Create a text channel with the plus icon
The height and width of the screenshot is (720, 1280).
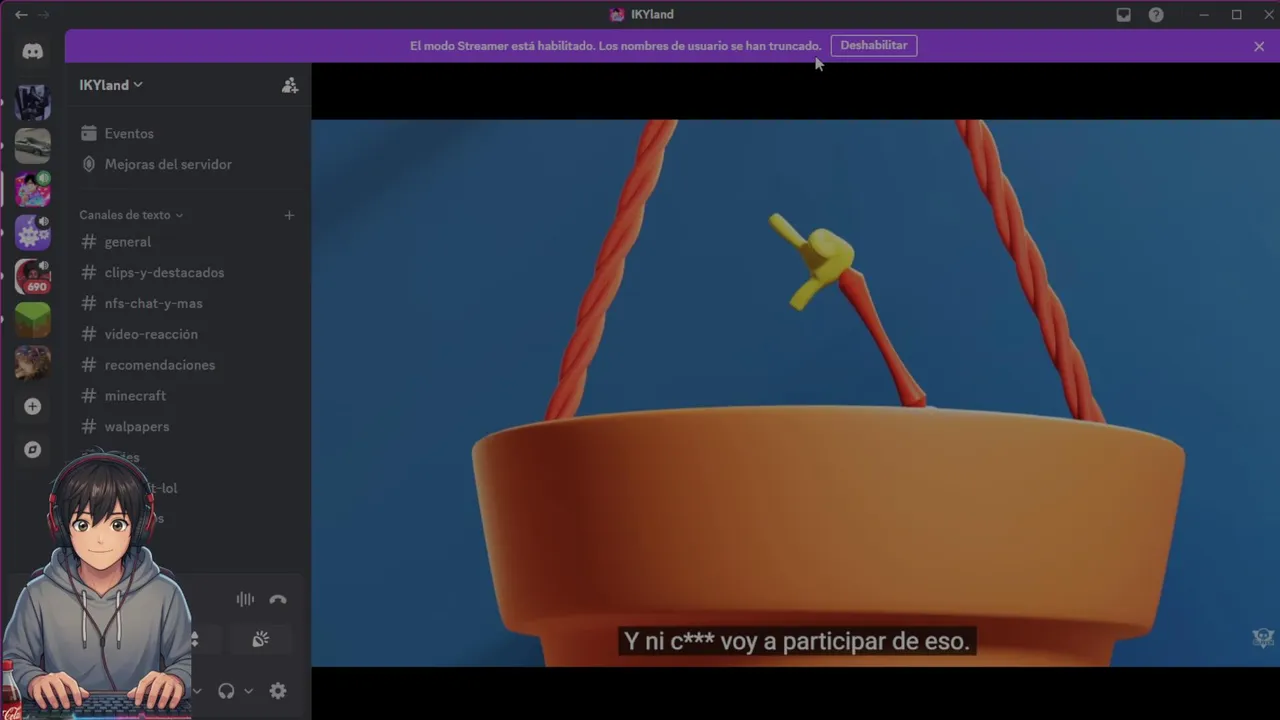(x=289, y=215)
